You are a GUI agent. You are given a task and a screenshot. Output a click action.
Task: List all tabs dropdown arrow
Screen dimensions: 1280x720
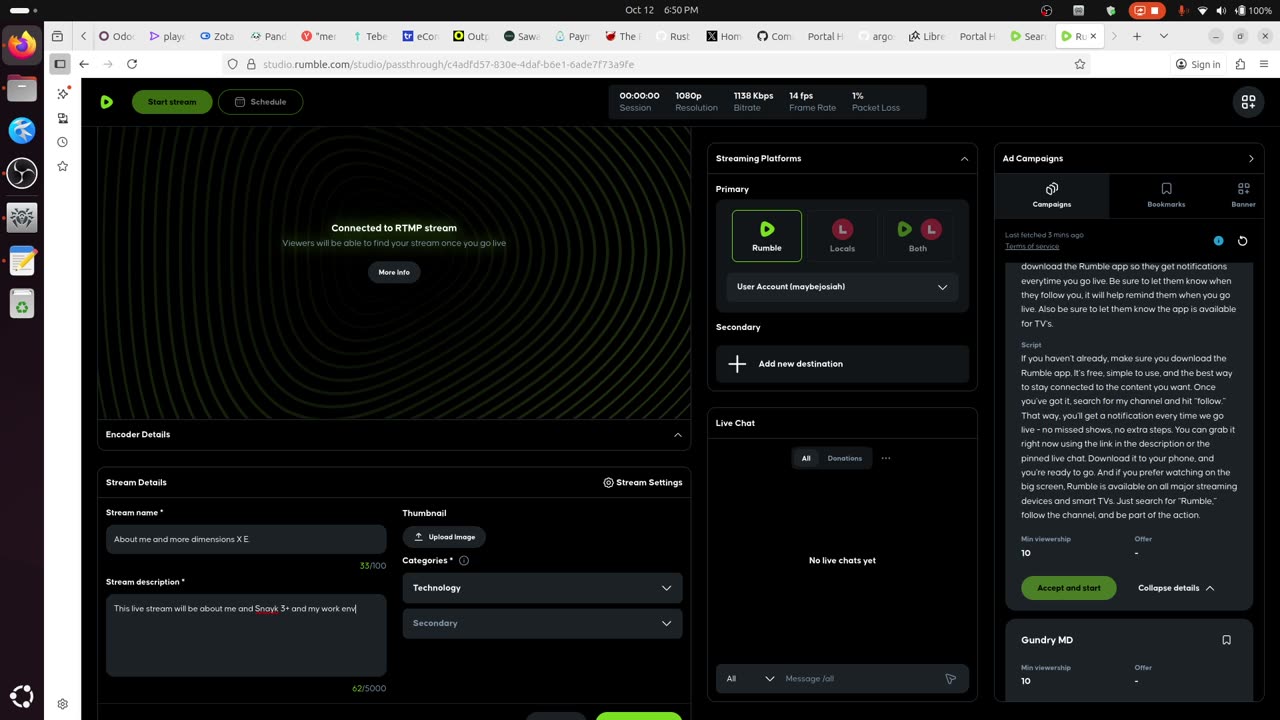click(1164, 36)
